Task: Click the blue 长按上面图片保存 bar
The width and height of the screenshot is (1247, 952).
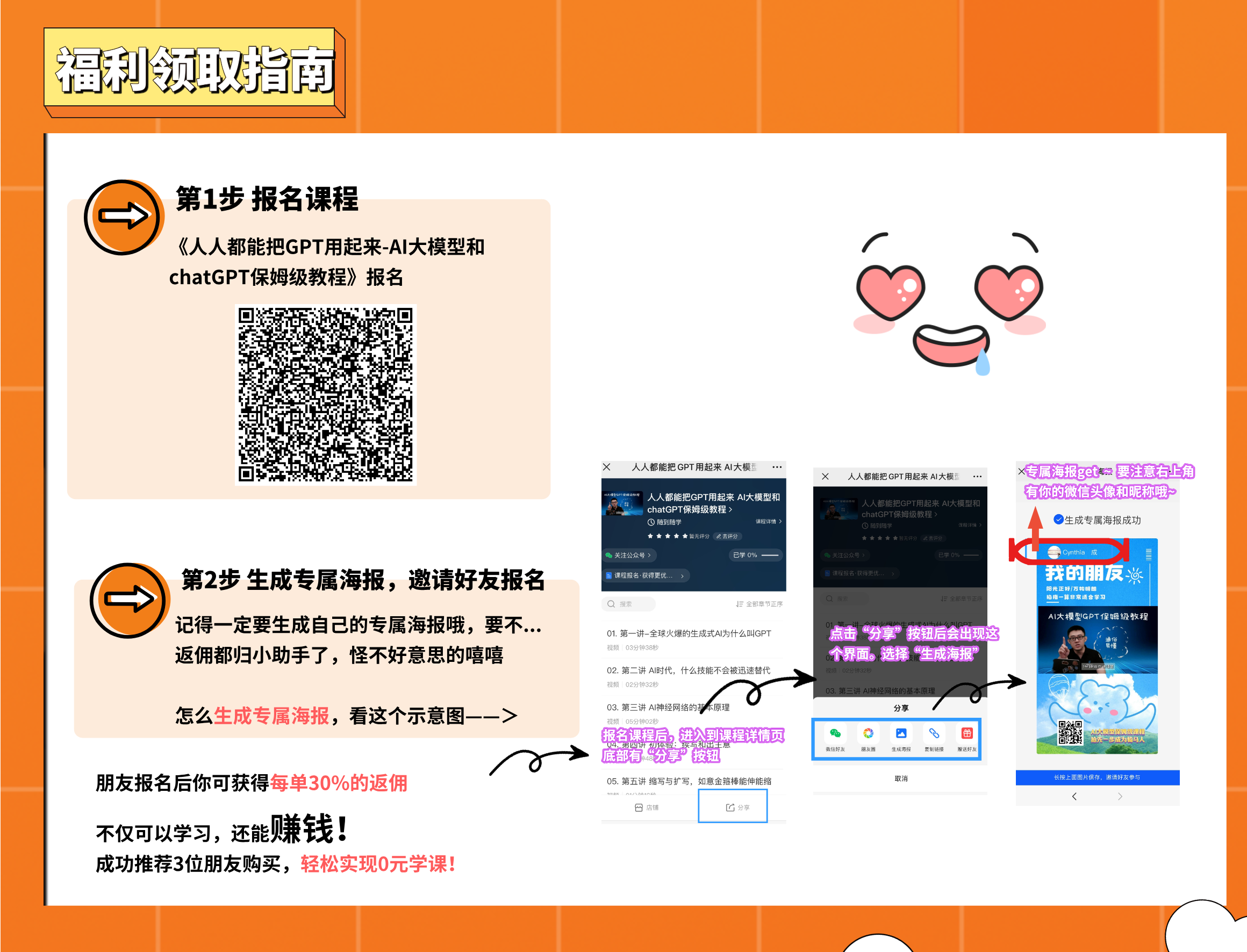Action: click(1098, 777)
